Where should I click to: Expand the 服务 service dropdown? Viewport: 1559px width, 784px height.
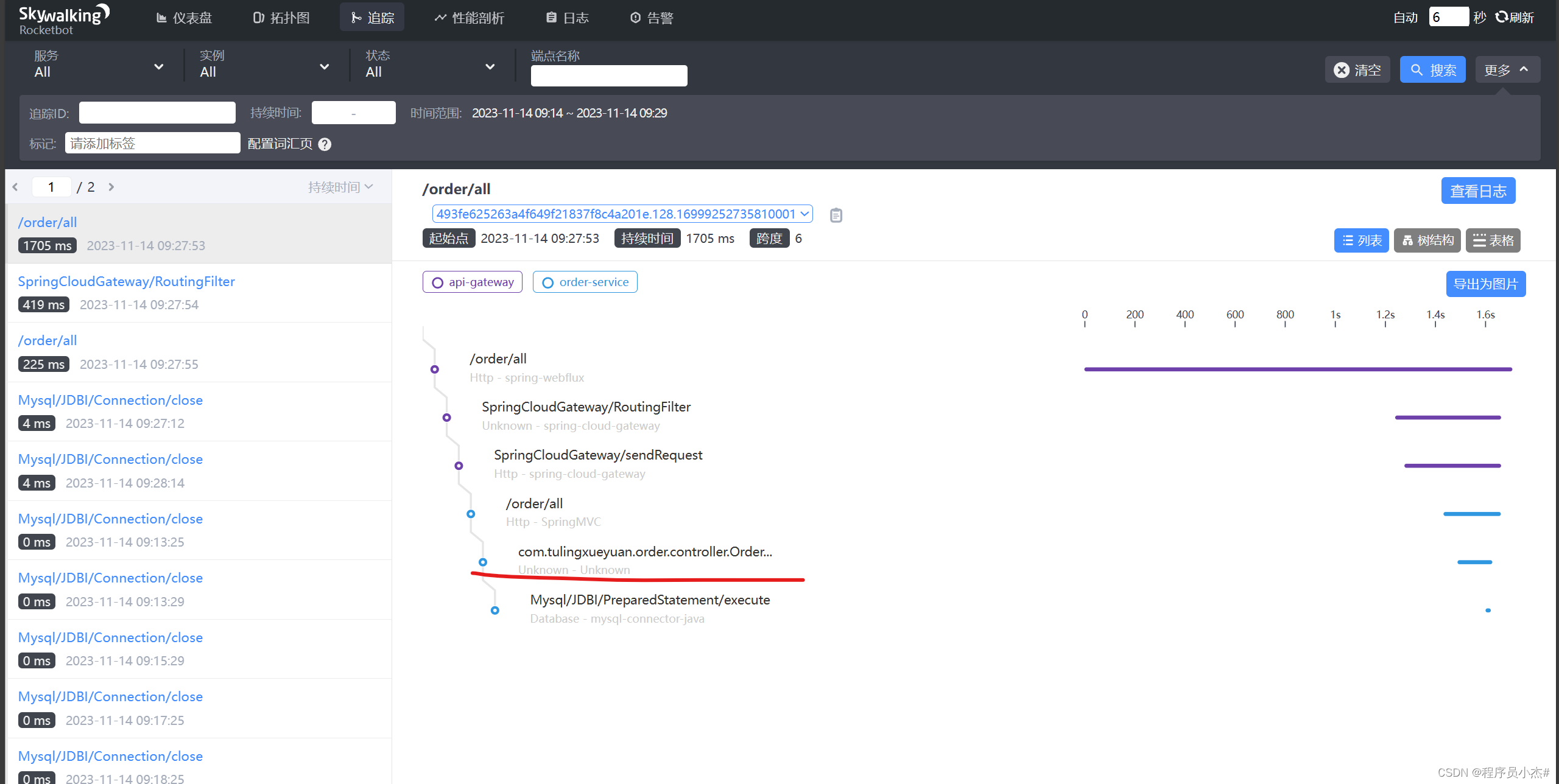[x=99, y=65]
